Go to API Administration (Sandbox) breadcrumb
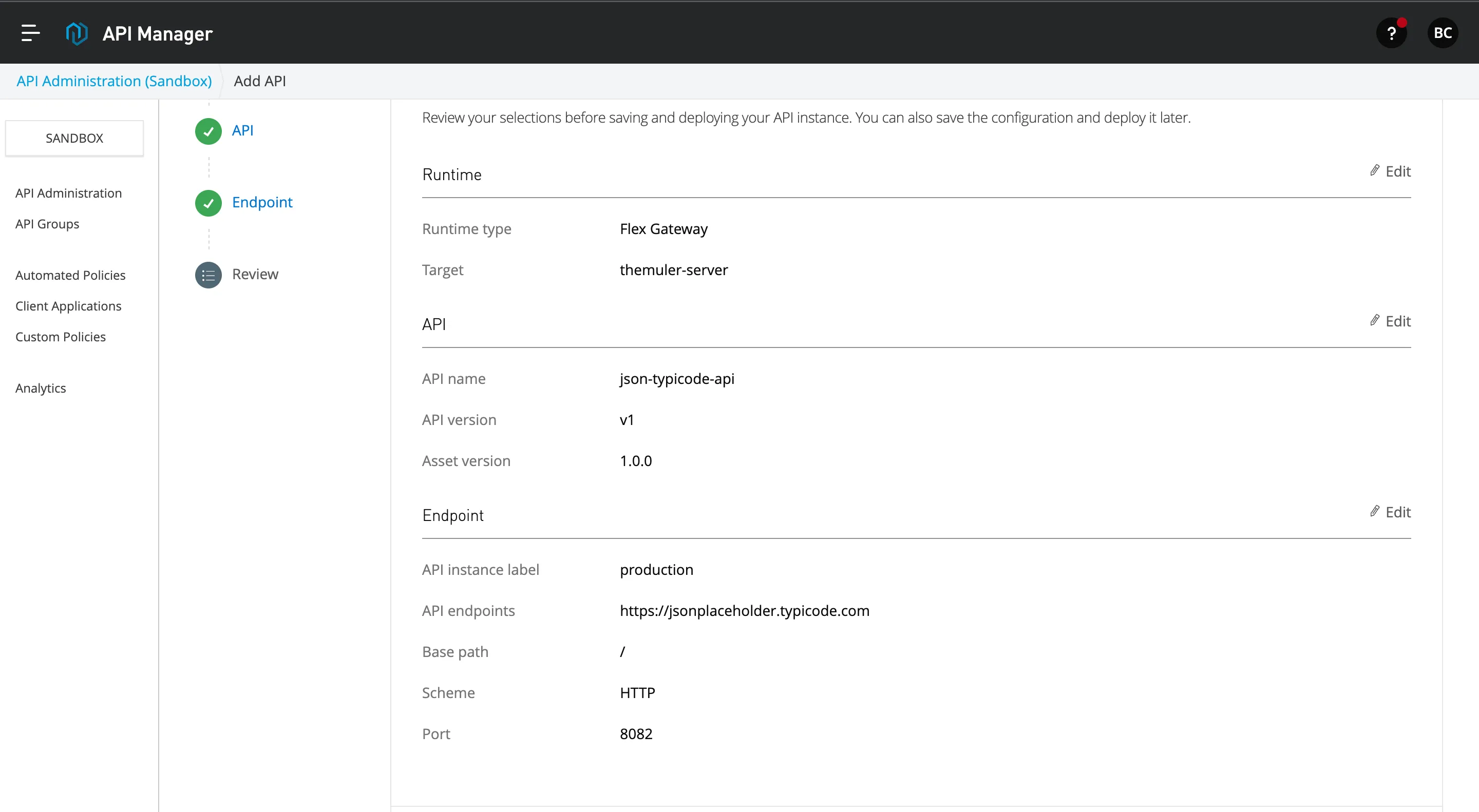1479x812 pixels. click(x=113, y=81)
